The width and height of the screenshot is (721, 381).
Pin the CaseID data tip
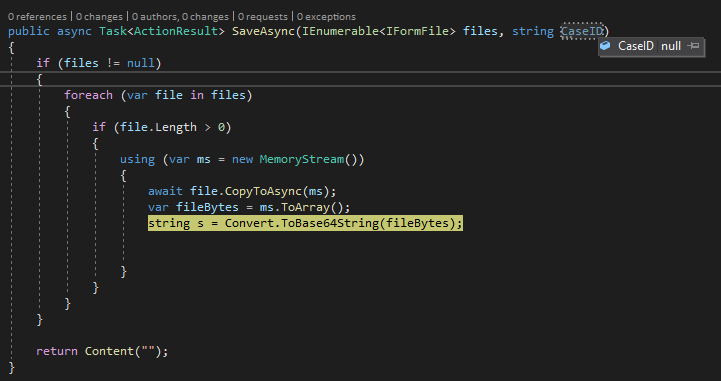click(x=693, y=46)
